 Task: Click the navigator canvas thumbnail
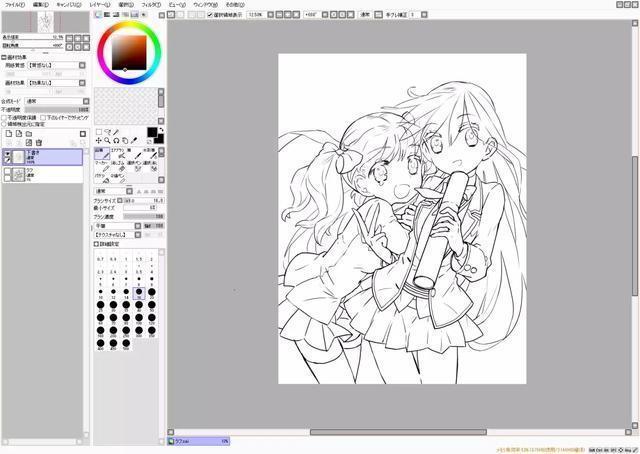[x=46, y=22]
